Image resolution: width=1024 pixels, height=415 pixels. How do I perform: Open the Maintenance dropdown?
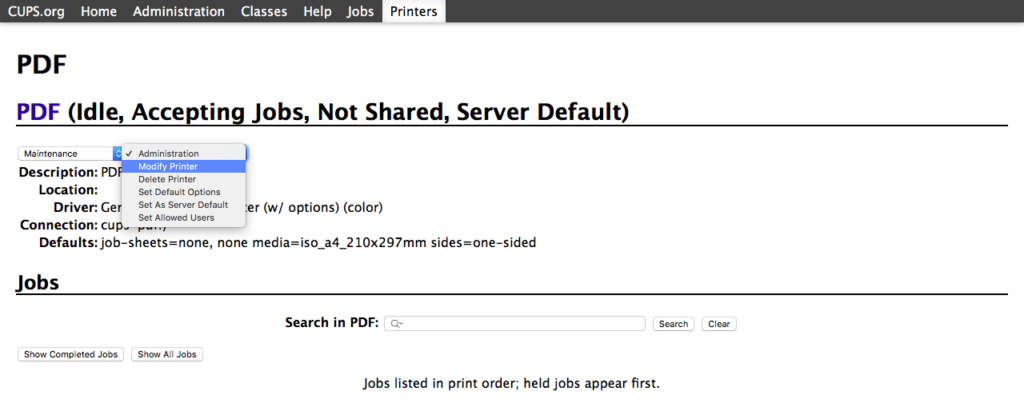click(69, 154)
